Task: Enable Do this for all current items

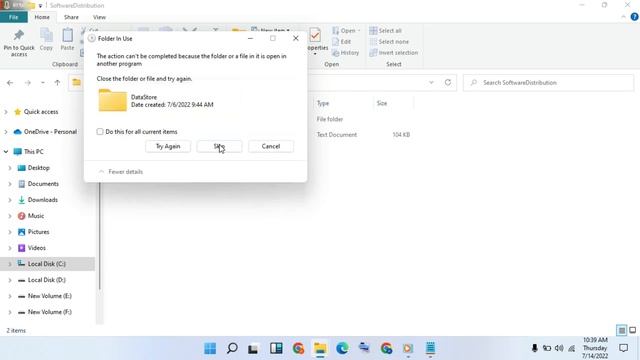Action: pyautogui.click(x=100, y=131)
